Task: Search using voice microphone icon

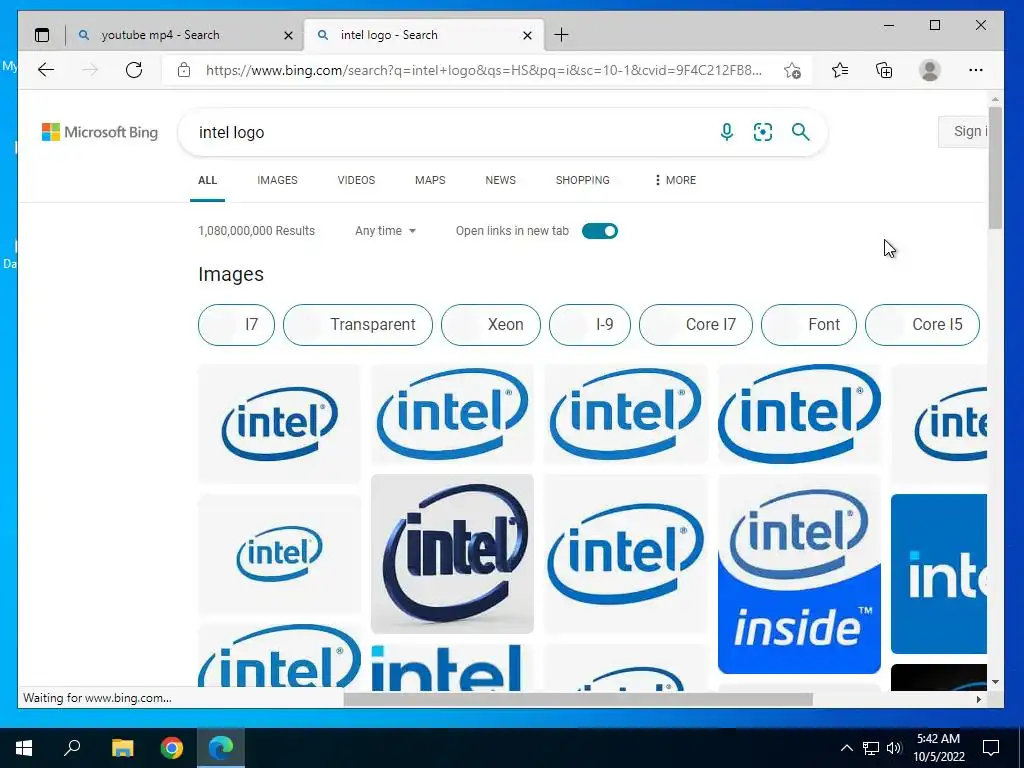Action: [726, 132]
